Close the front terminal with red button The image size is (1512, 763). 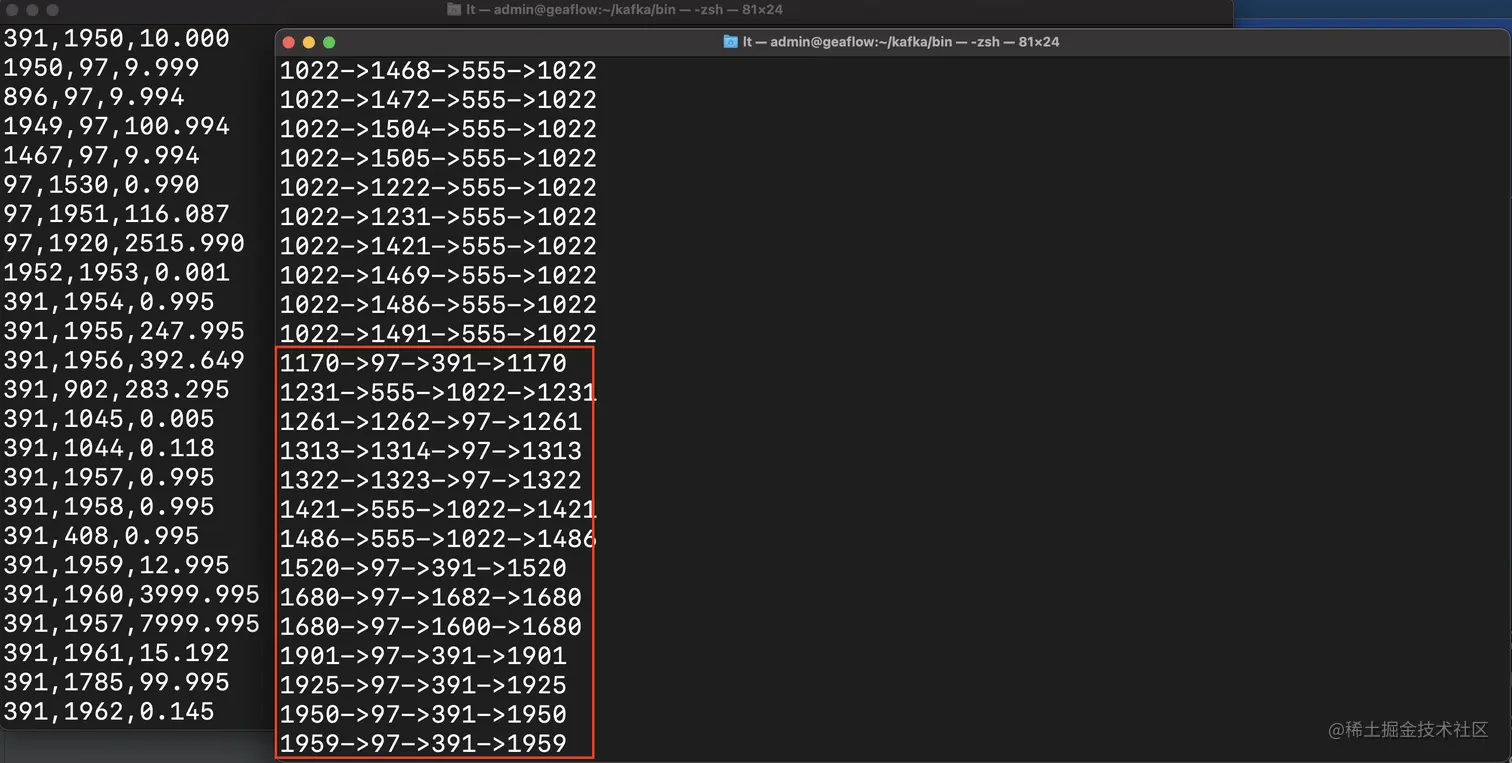pos(289,42)
